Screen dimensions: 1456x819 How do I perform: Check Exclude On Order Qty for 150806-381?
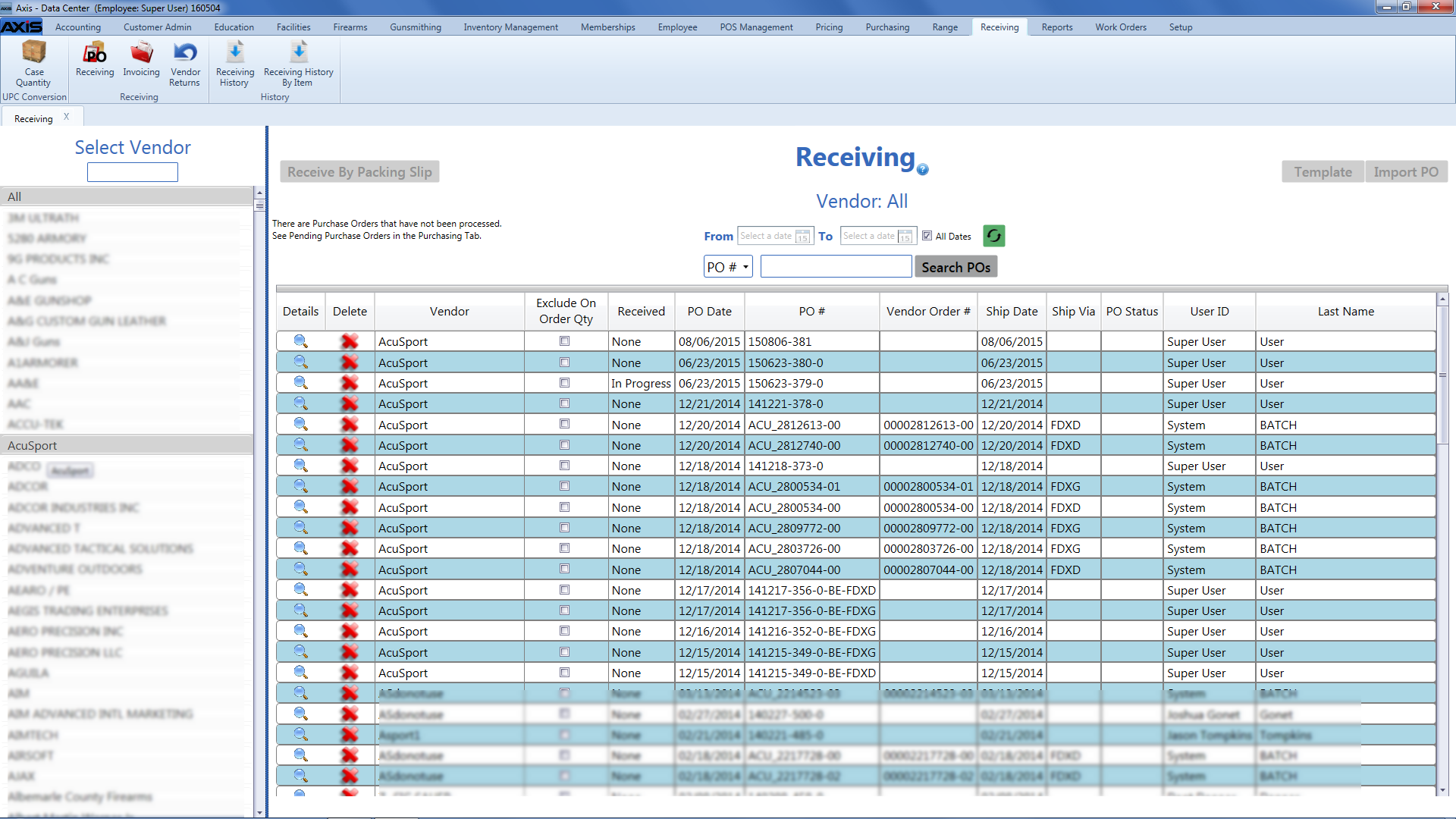(564, 341)
